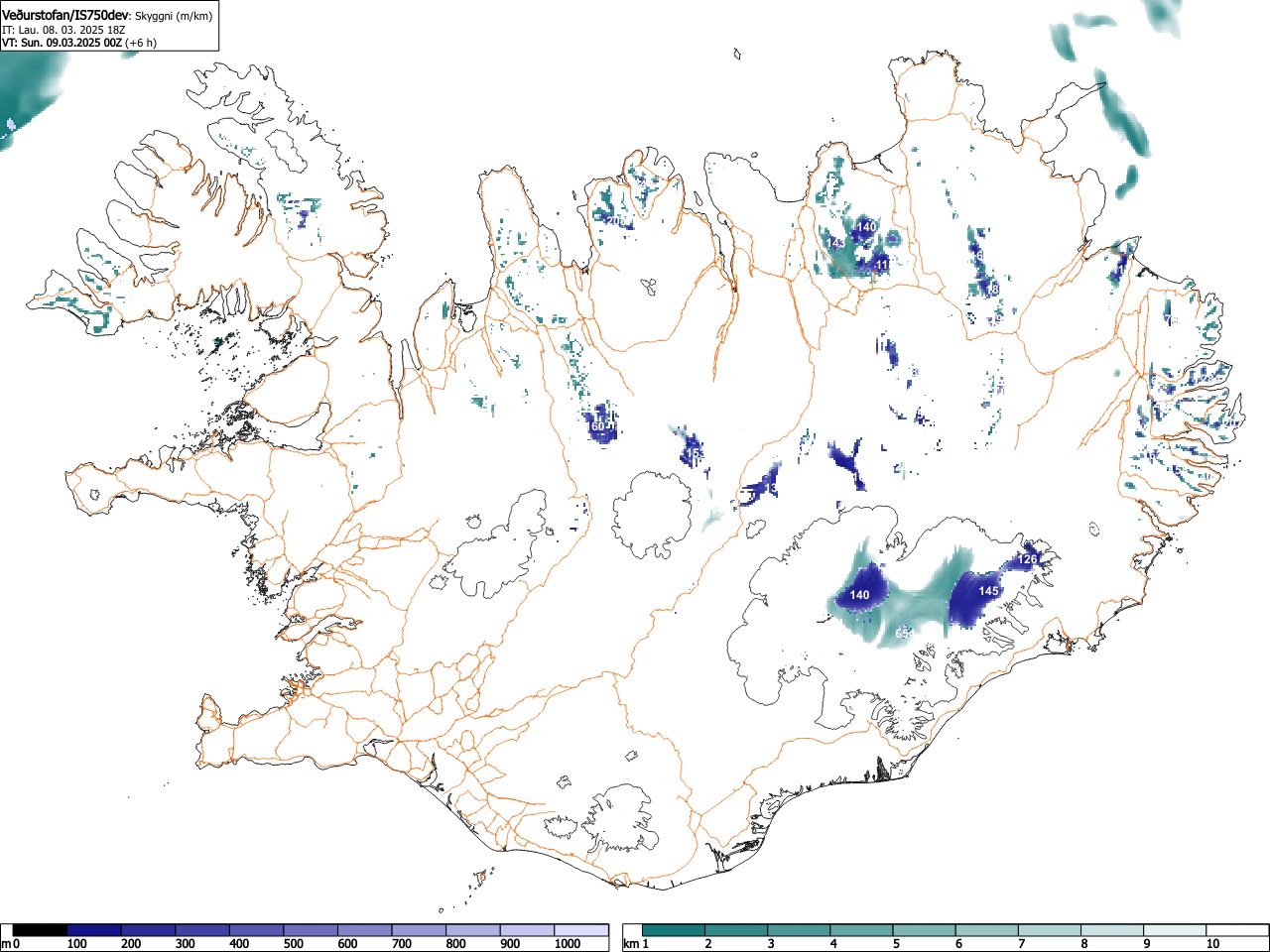Select the 100–200 m dark navy swatch

point(94,930)
